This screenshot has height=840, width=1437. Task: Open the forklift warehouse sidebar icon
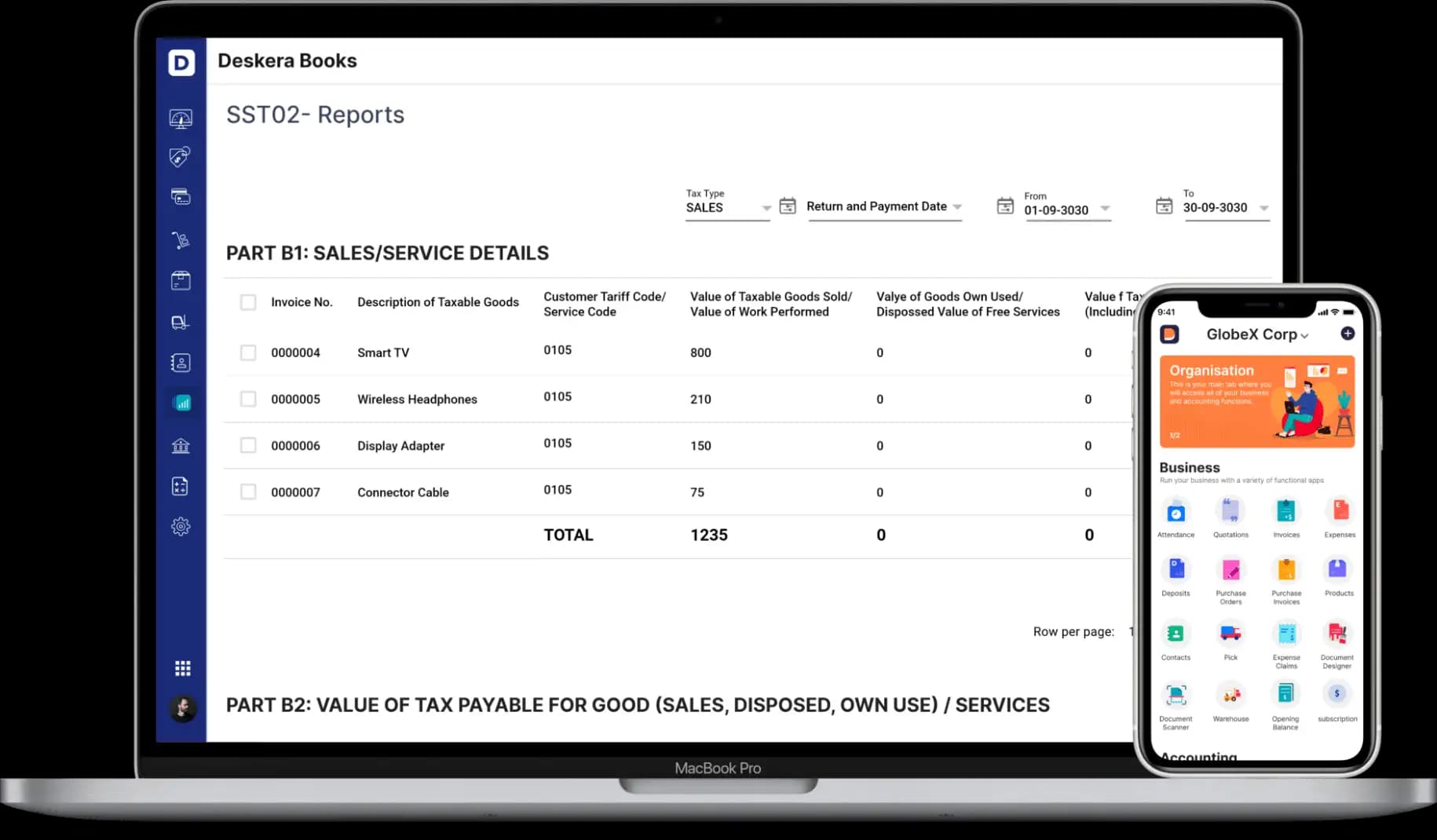click(x=181, y=322)
